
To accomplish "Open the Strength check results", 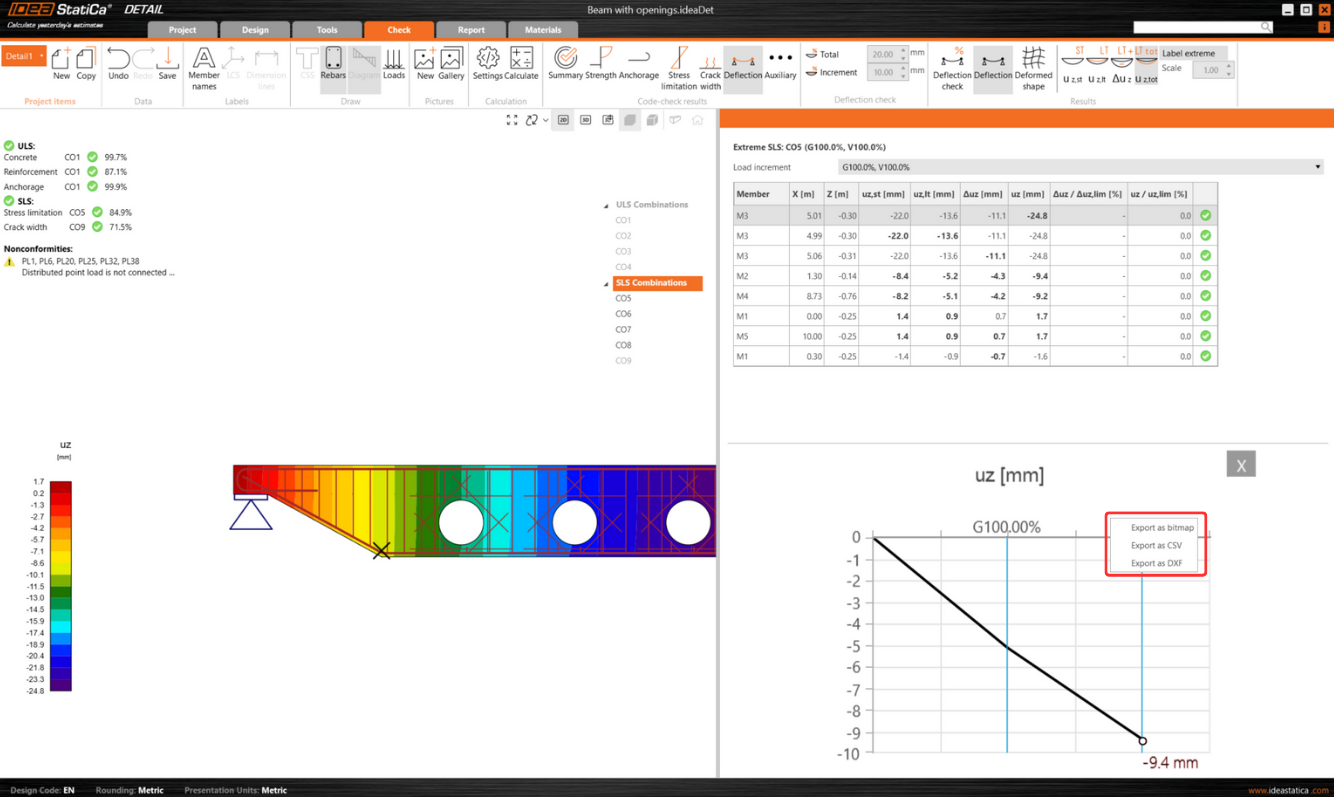I will 601,62.
